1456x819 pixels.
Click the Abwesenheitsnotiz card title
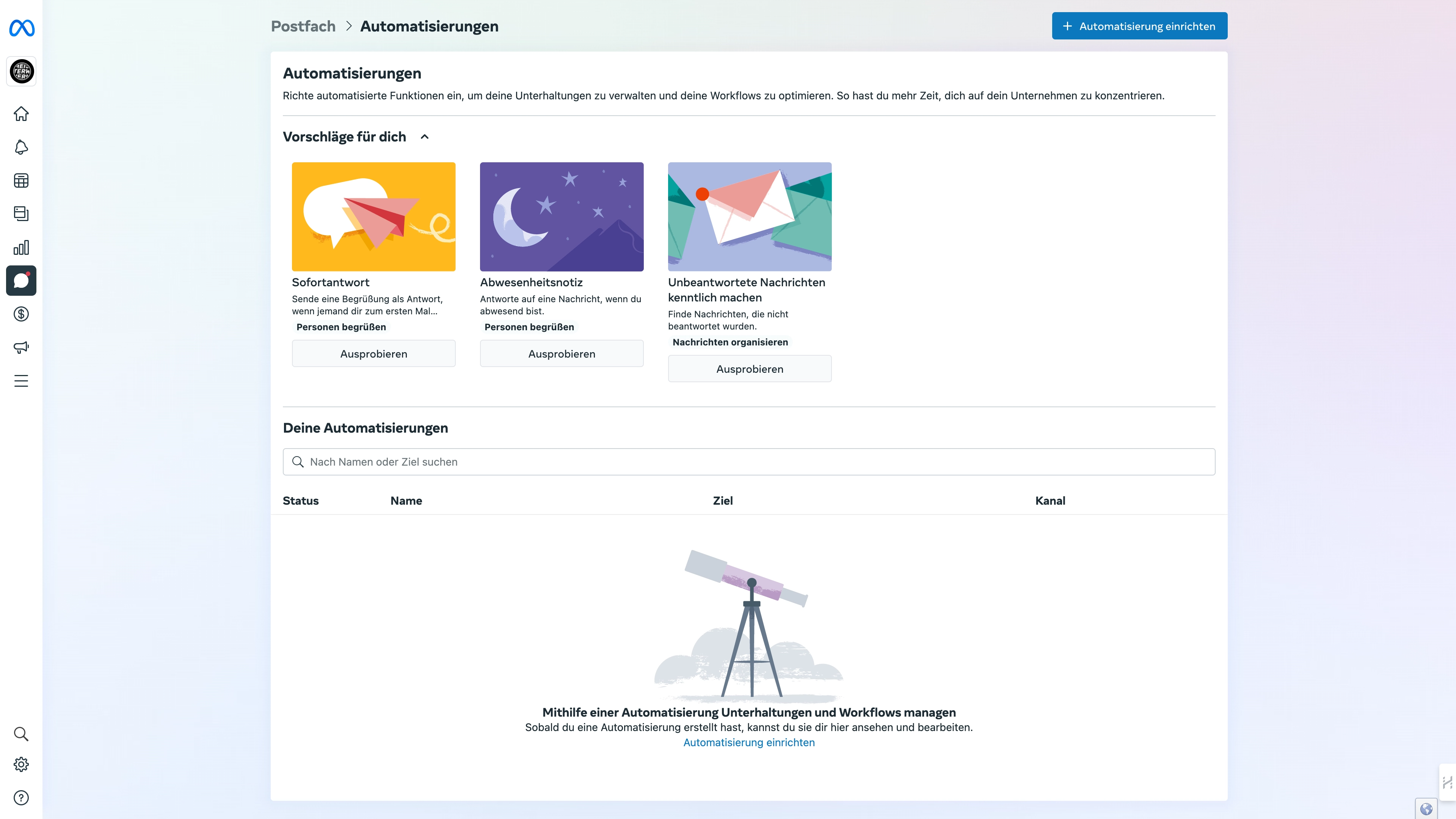click(x=531, y=282)
